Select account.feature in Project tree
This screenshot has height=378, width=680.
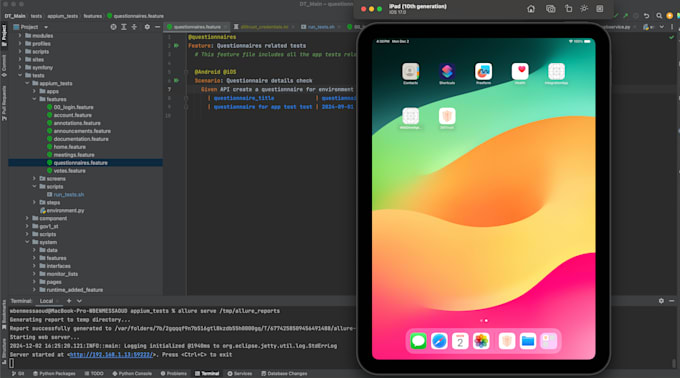[x=72, y=115]
